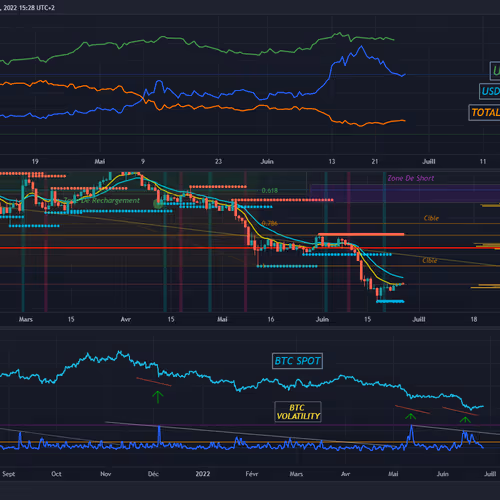This screenshot has height=500, width=500.
Task: Click the yellow moving average line on candlesticks
Action: pos(253,230)
